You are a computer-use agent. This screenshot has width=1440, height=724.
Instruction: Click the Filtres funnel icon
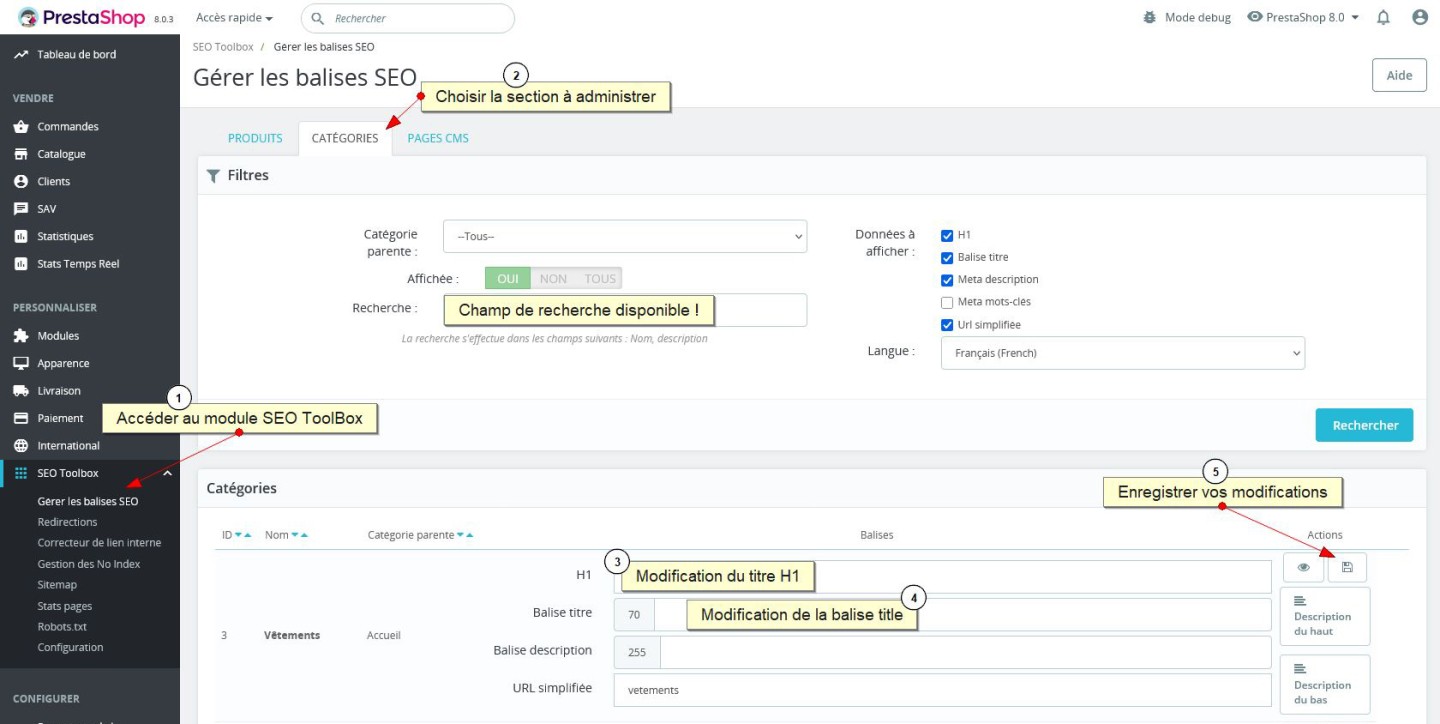coord(213,175)
